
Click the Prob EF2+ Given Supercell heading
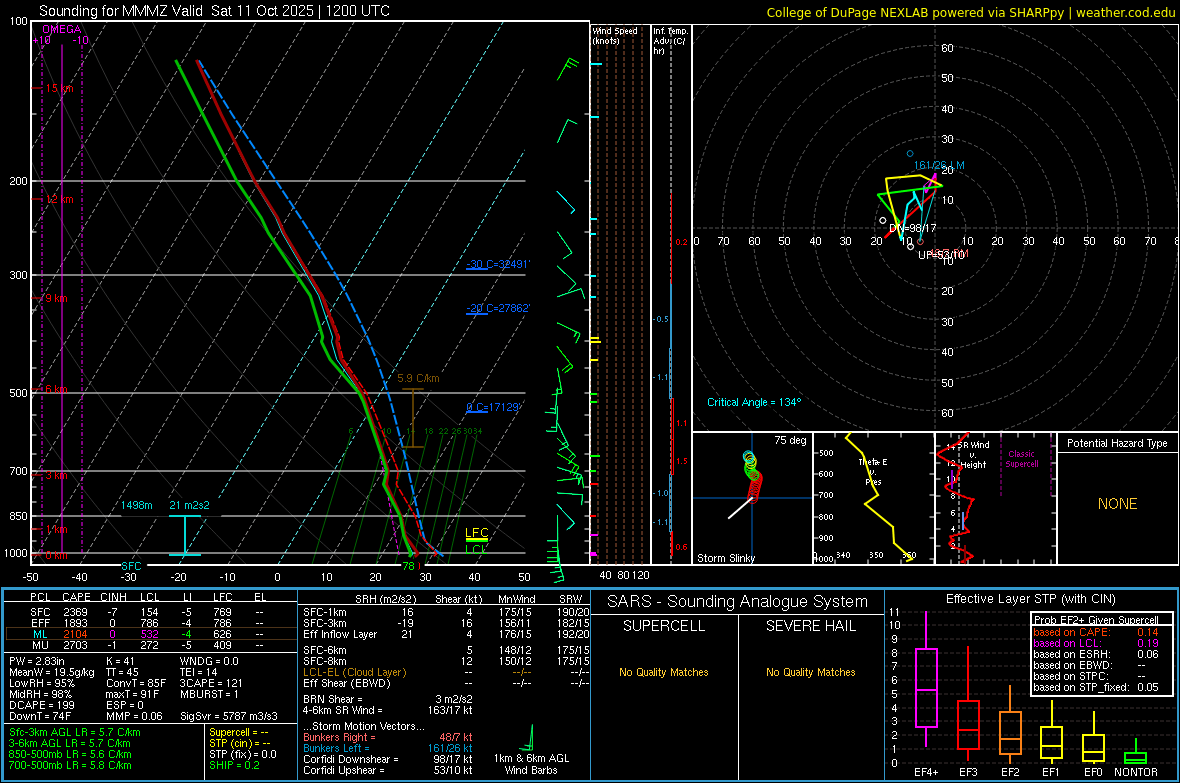pos(1096,620)
